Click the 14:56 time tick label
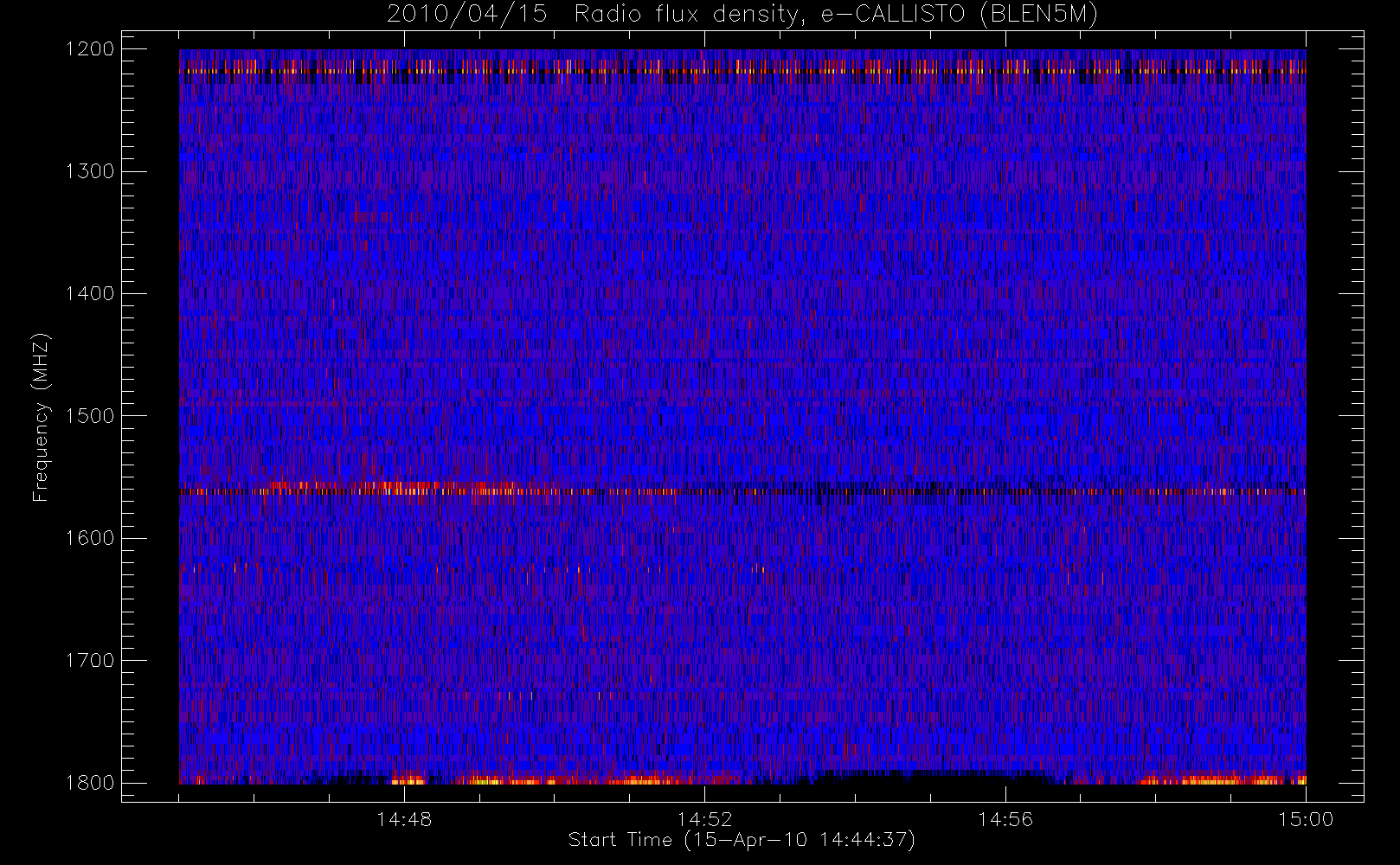Viewport: 1400px width, 865px height. [x=1005, y=819]
